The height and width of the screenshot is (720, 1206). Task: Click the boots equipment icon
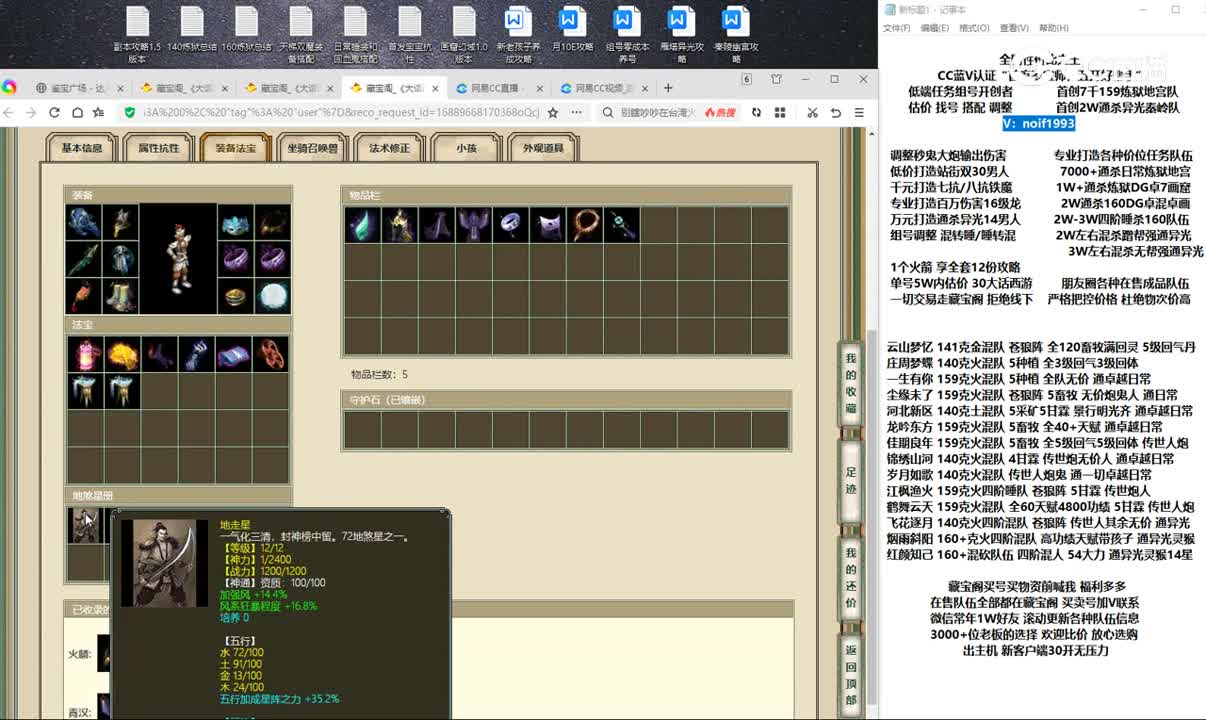(120, 296)
